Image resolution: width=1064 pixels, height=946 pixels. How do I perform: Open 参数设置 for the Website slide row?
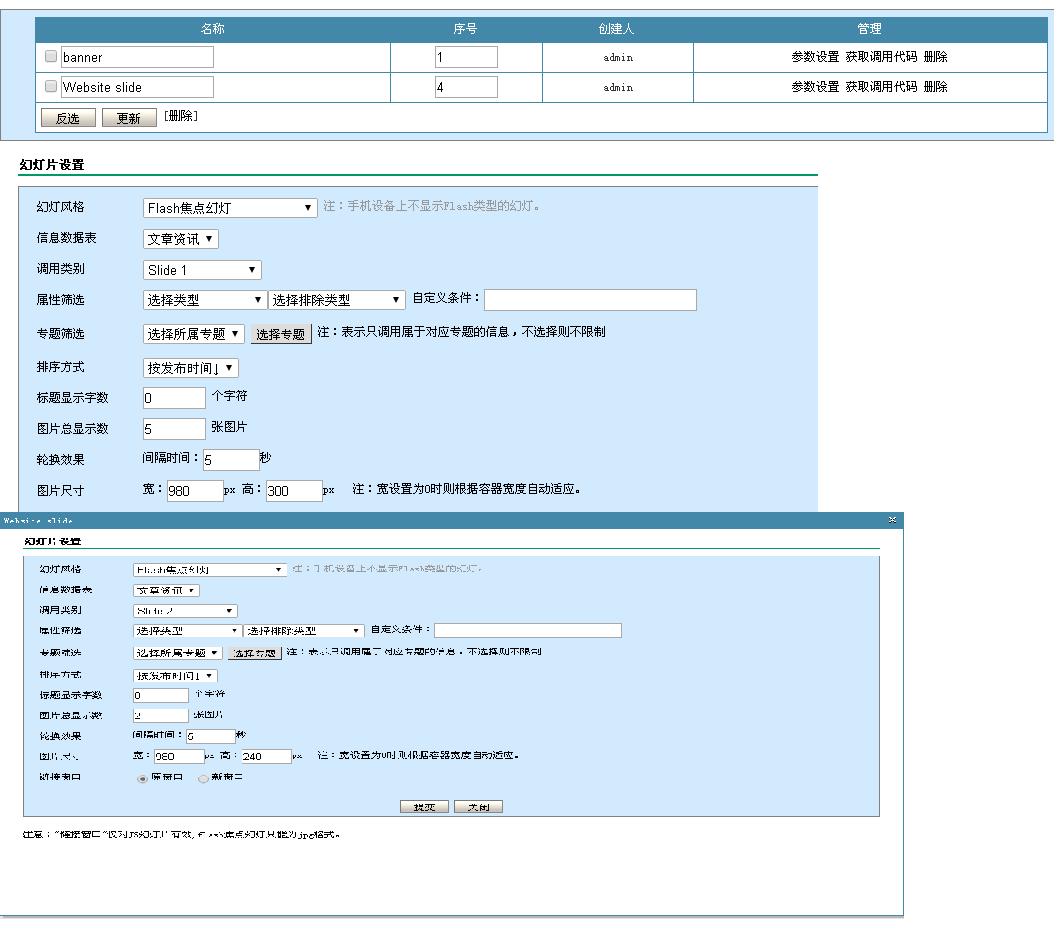tap(815, 87)
